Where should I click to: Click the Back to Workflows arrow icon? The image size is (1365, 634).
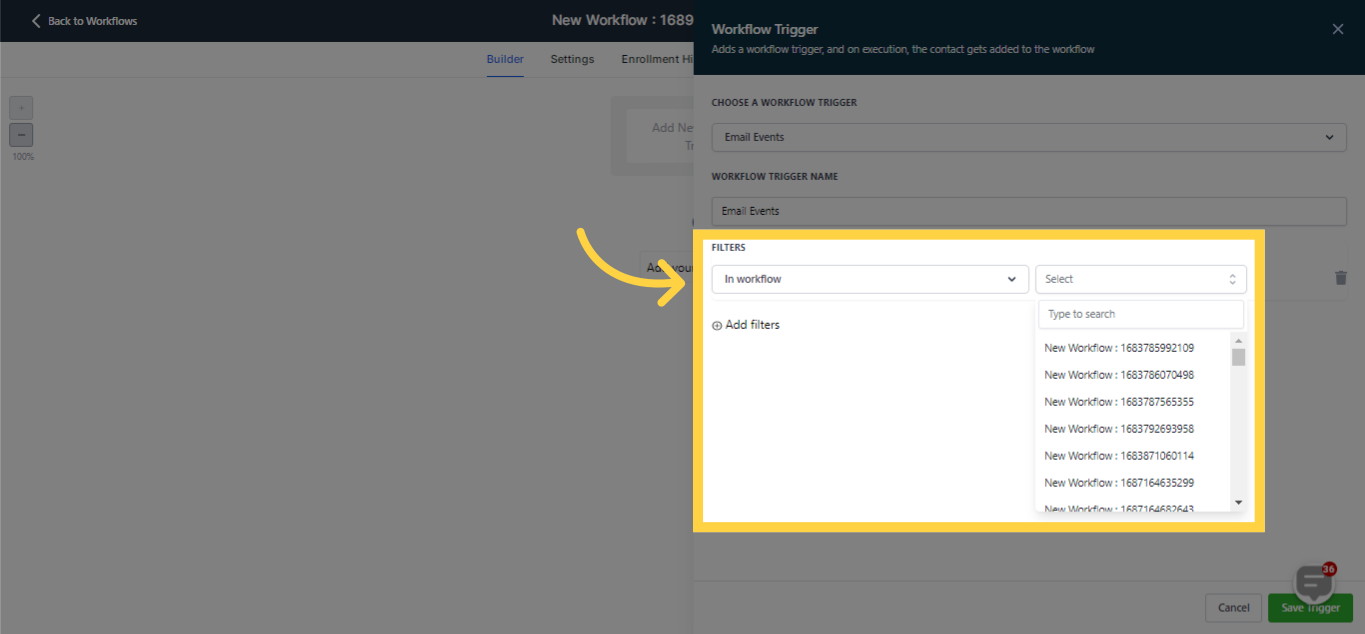click(x=36, y=20)
